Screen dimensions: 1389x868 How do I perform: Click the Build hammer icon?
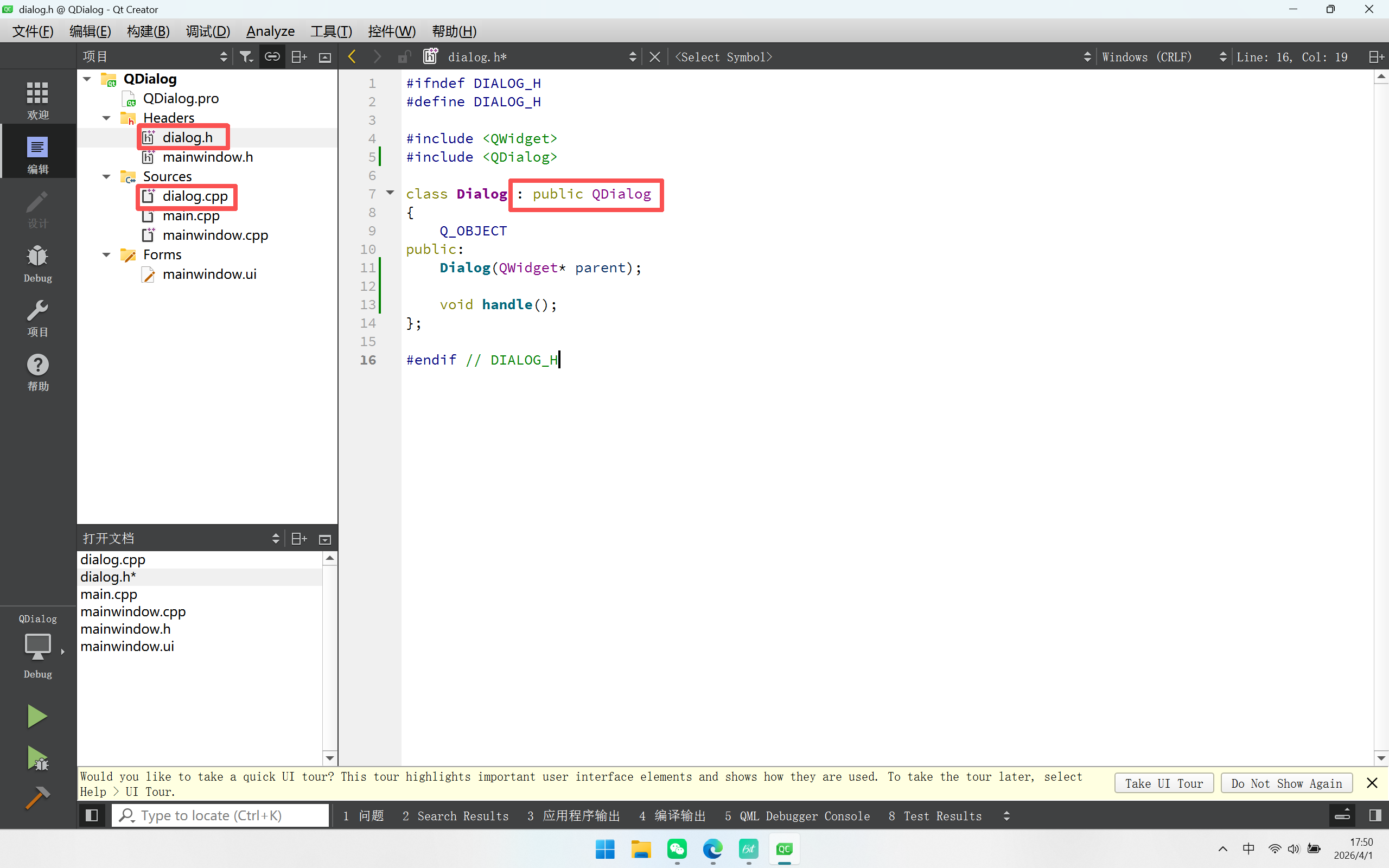[x=37, y=798]
